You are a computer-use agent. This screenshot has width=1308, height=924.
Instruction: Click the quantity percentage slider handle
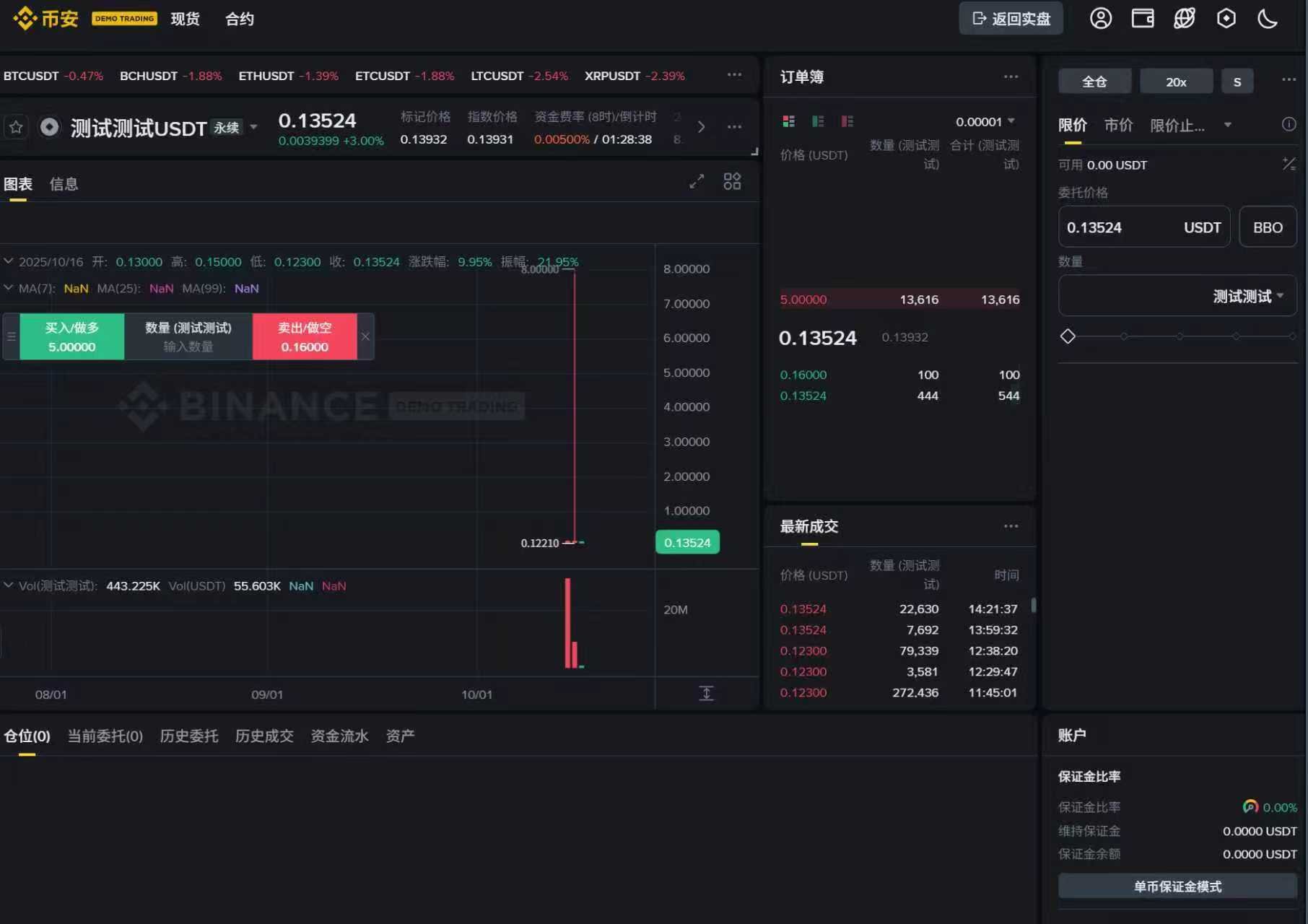click(1068, 336)
